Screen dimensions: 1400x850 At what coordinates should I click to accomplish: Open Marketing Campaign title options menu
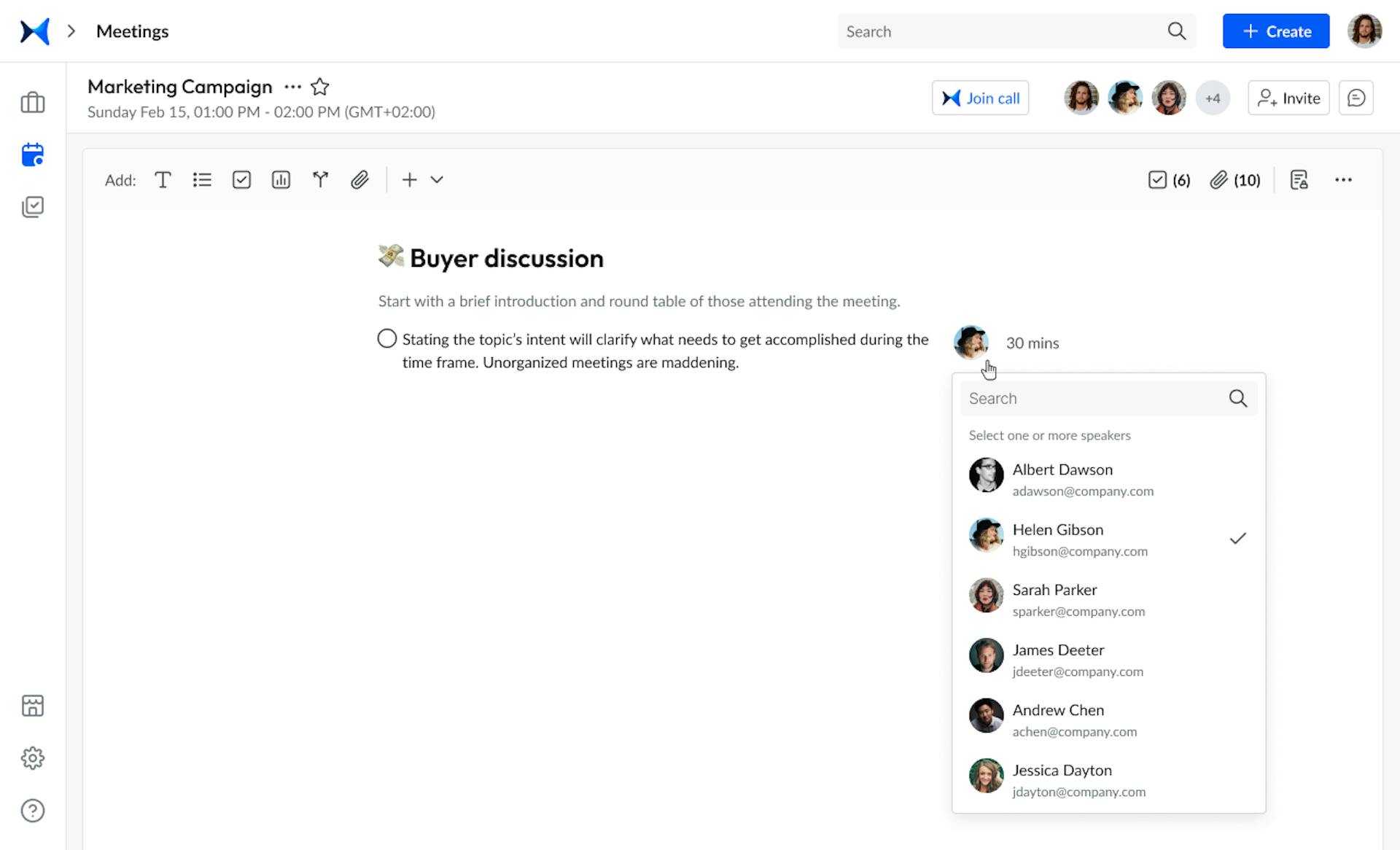coord(292,86)
